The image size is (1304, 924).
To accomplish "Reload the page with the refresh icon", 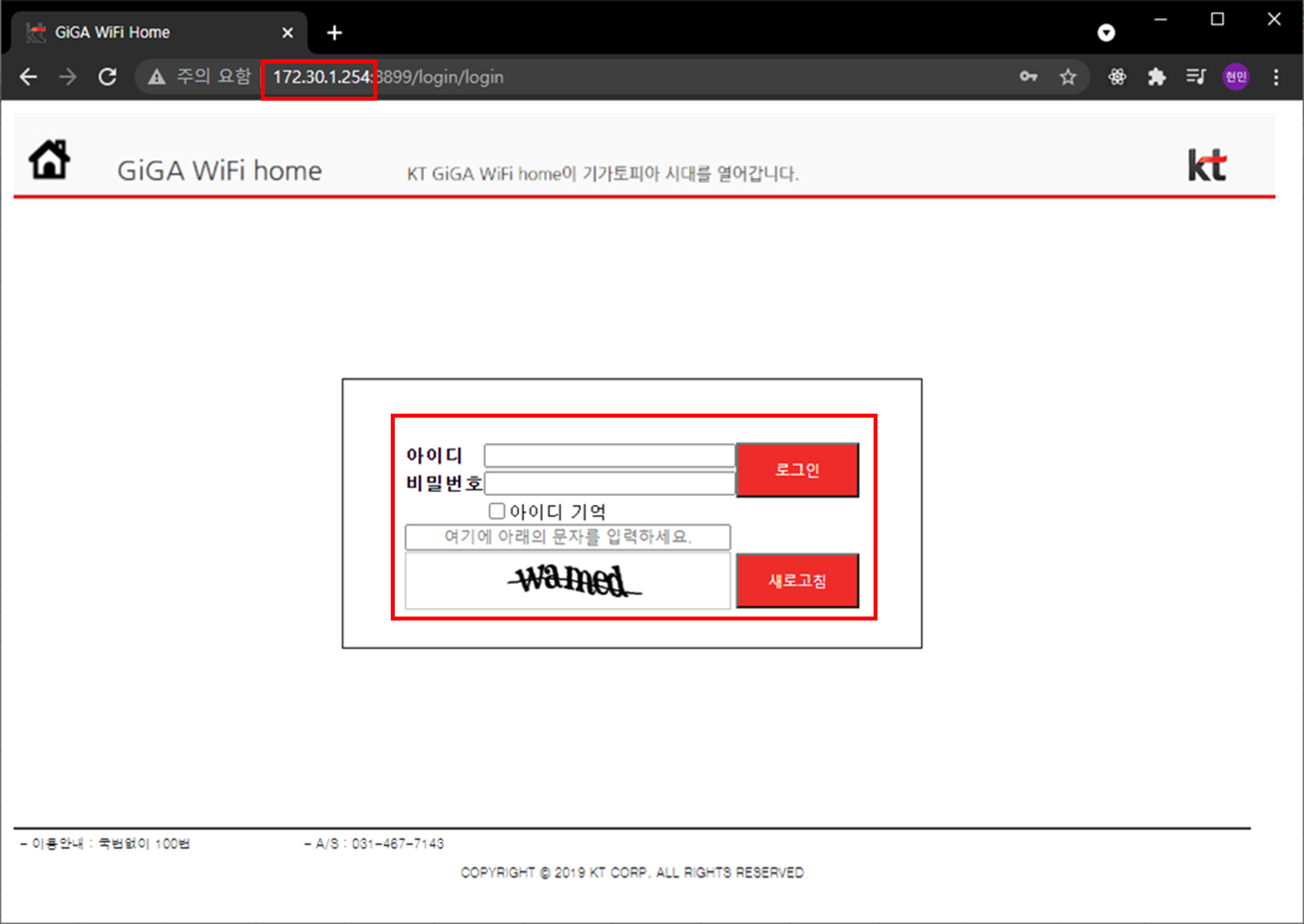I will [x=108, y=77].
